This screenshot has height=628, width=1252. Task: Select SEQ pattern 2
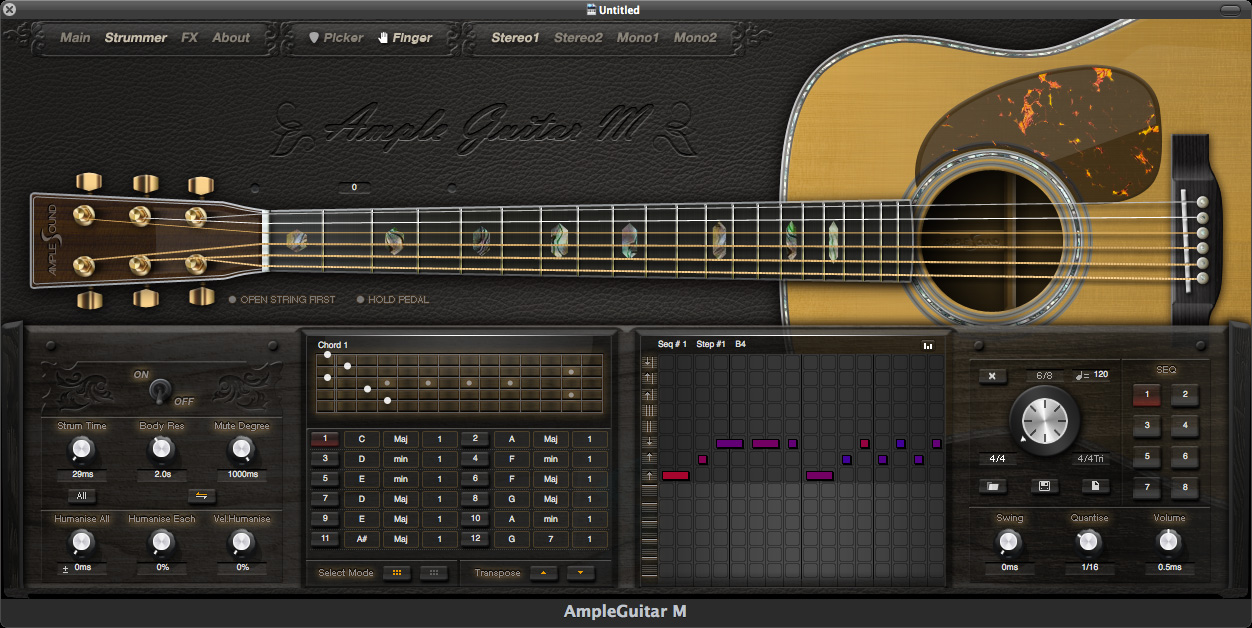(x=1185, y=395)
